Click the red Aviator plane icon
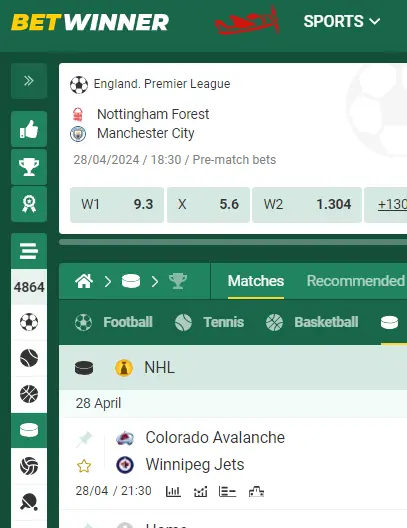The width and height of the screenshot is (407, 528). point(247,21)
